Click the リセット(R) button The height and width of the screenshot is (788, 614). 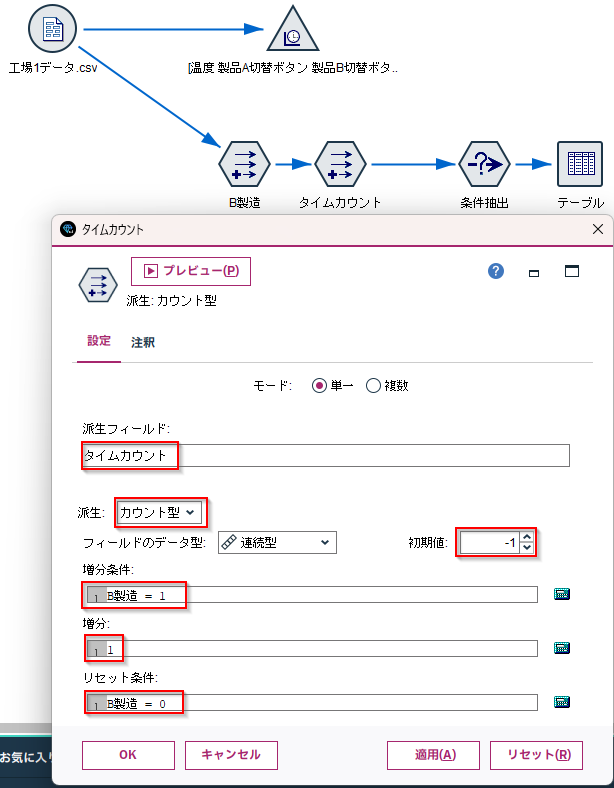537,755
